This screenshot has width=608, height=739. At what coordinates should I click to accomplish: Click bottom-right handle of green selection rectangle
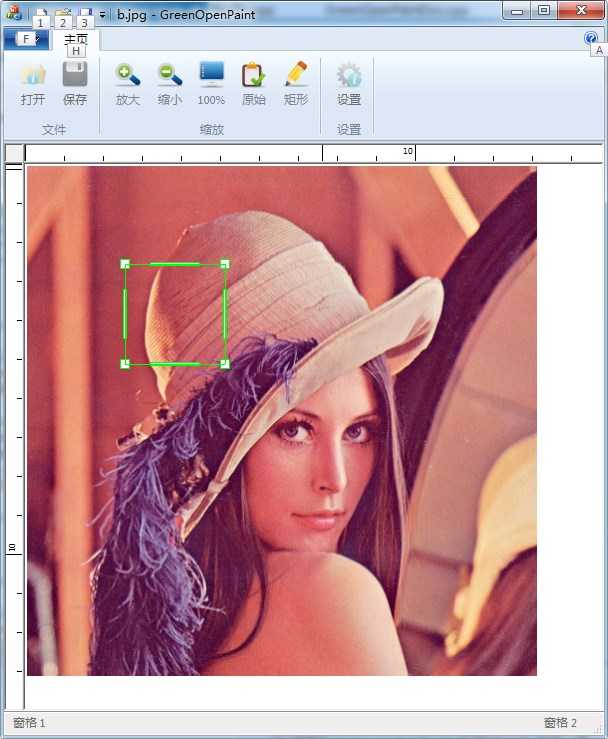pyautogui.click(x=225, y=363)
